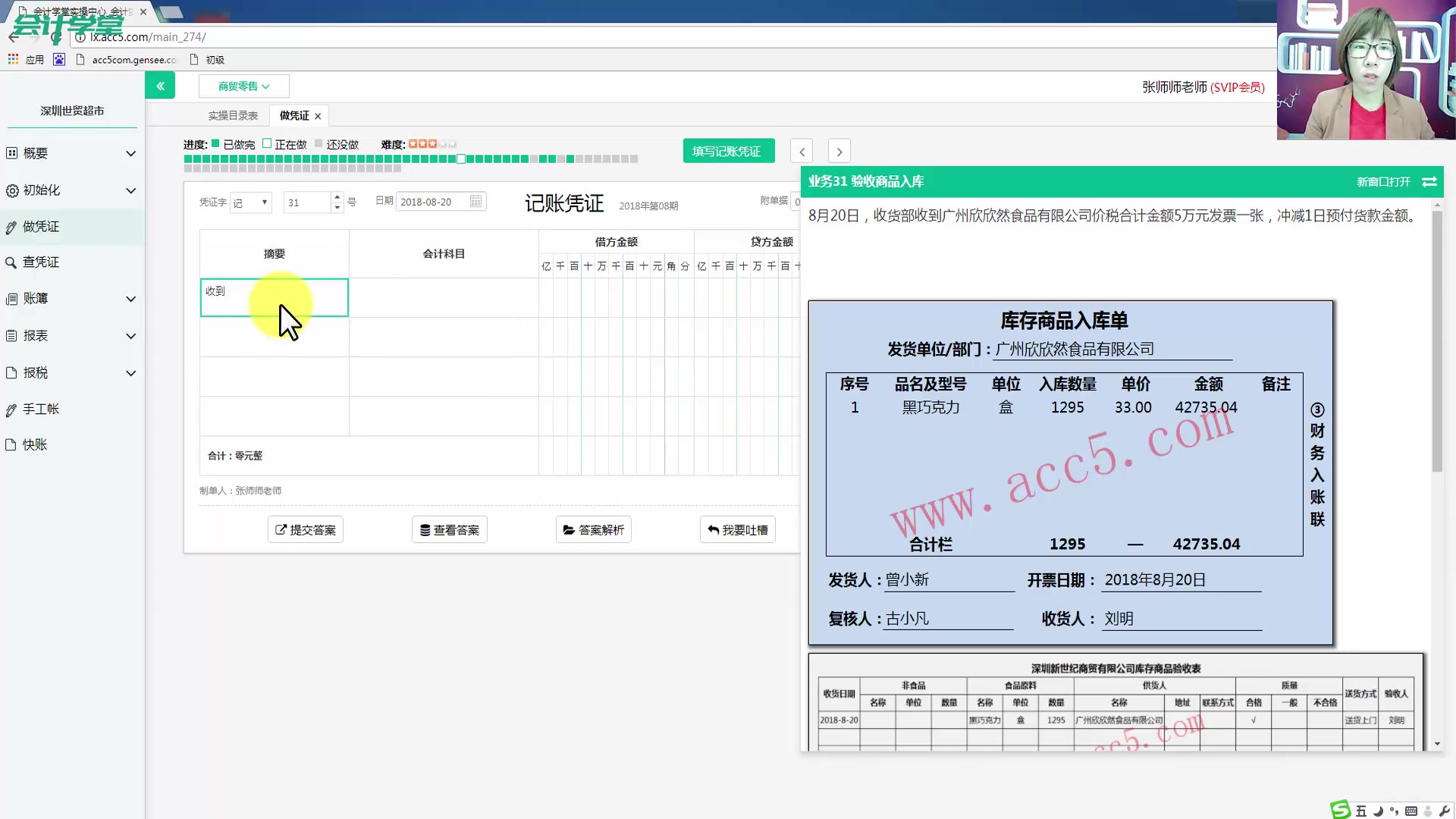The height and width of the screenshot is (819, 1456).
Task: Open the 快账 document icon
Action: [x=11, y=444]
